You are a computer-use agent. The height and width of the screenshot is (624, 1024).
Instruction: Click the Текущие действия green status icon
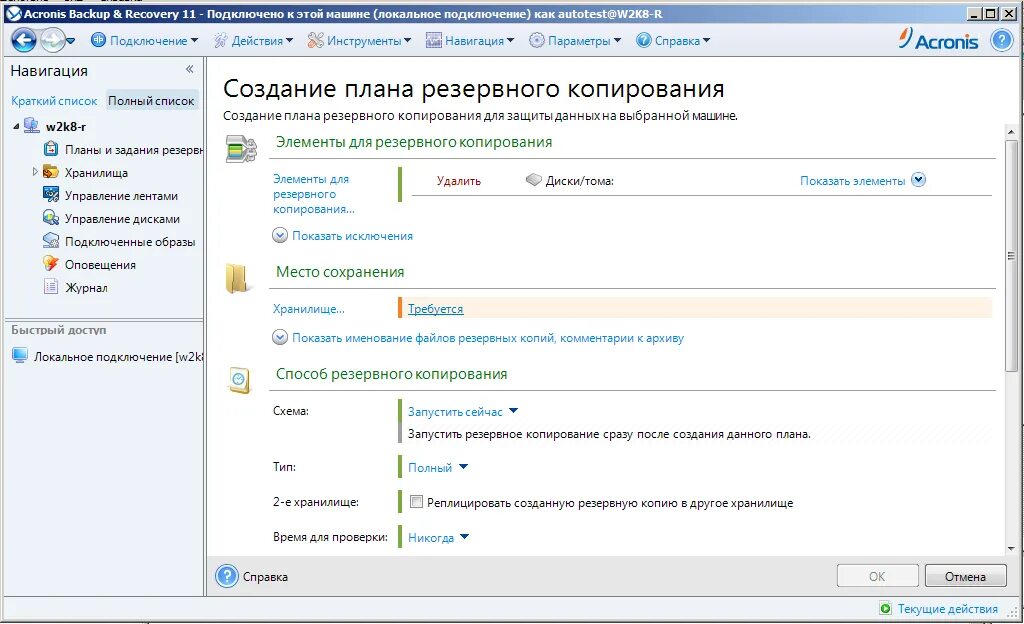click(x=885, y=608)
